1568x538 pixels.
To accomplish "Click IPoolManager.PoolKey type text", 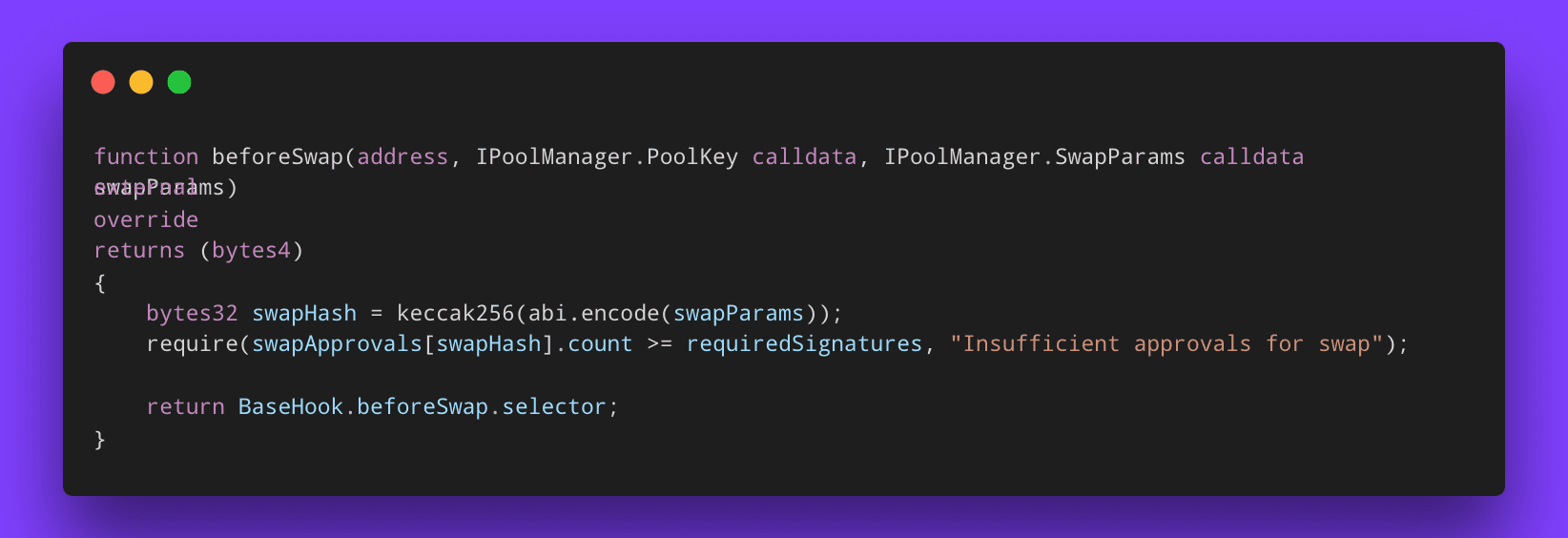I will [x=607, y=156].
